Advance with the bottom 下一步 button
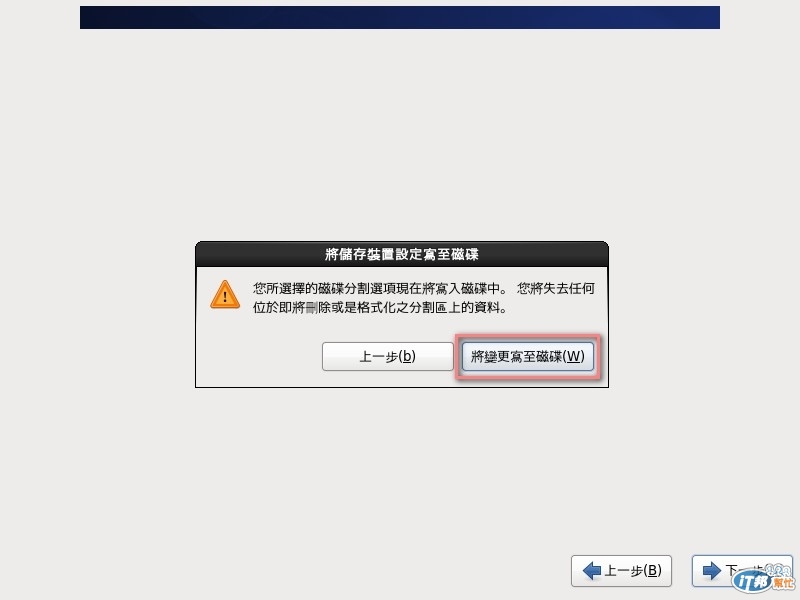800x600 pixels. [742, 570]
